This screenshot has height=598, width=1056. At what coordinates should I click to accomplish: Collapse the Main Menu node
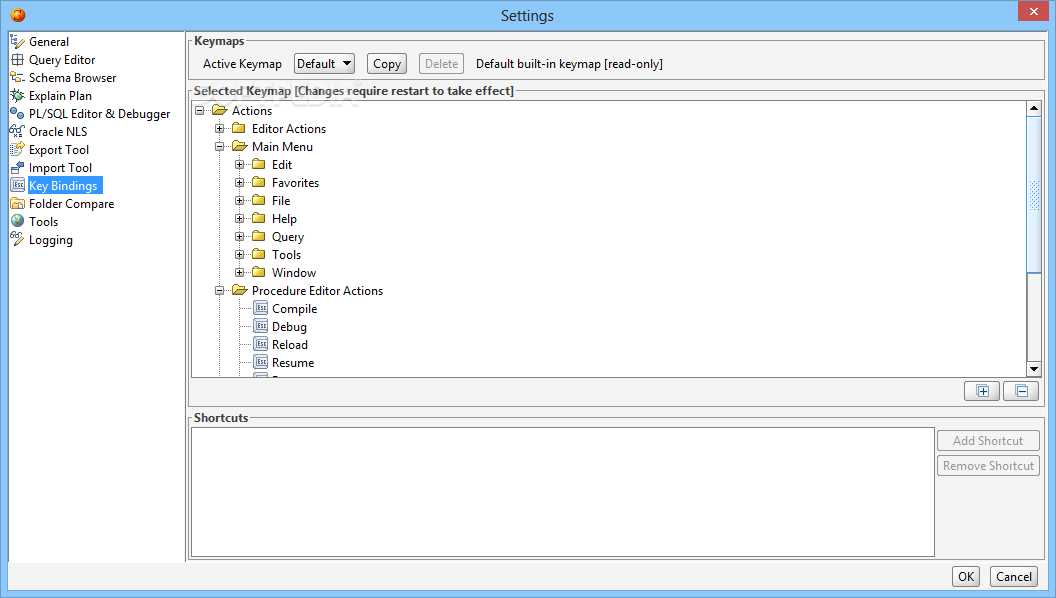(x=220, y=146)
